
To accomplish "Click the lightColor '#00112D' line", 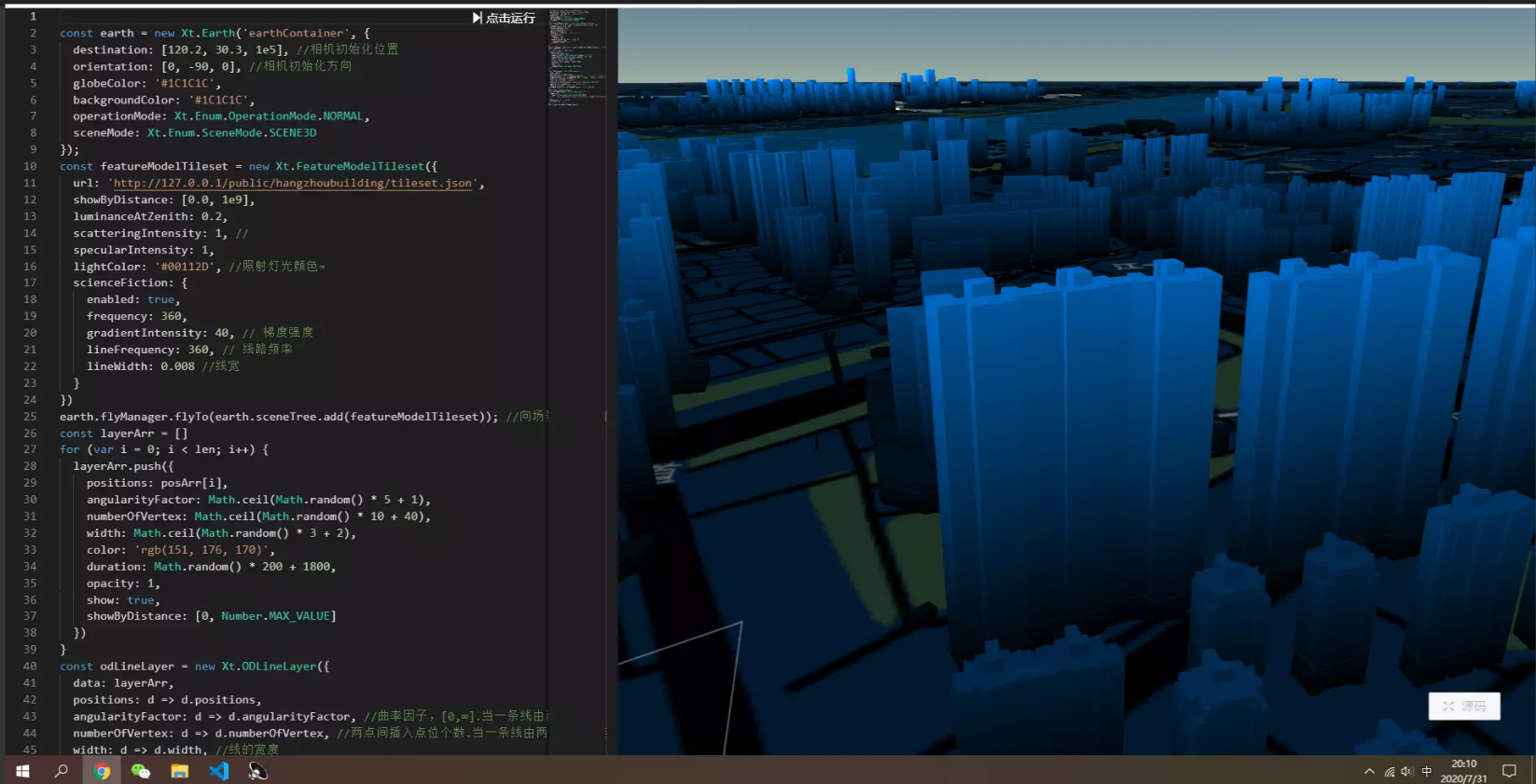I will (x=199, y=267).
